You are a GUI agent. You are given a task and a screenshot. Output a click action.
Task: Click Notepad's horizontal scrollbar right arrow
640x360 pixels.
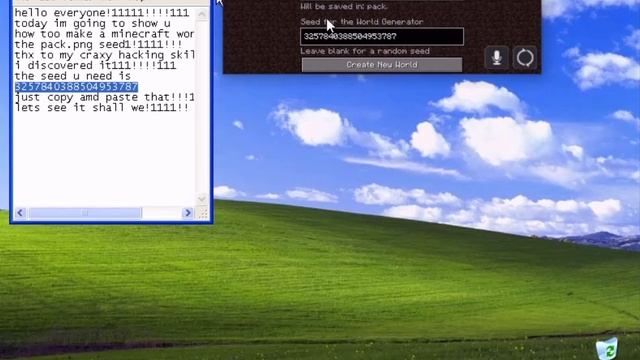point(188,213)
